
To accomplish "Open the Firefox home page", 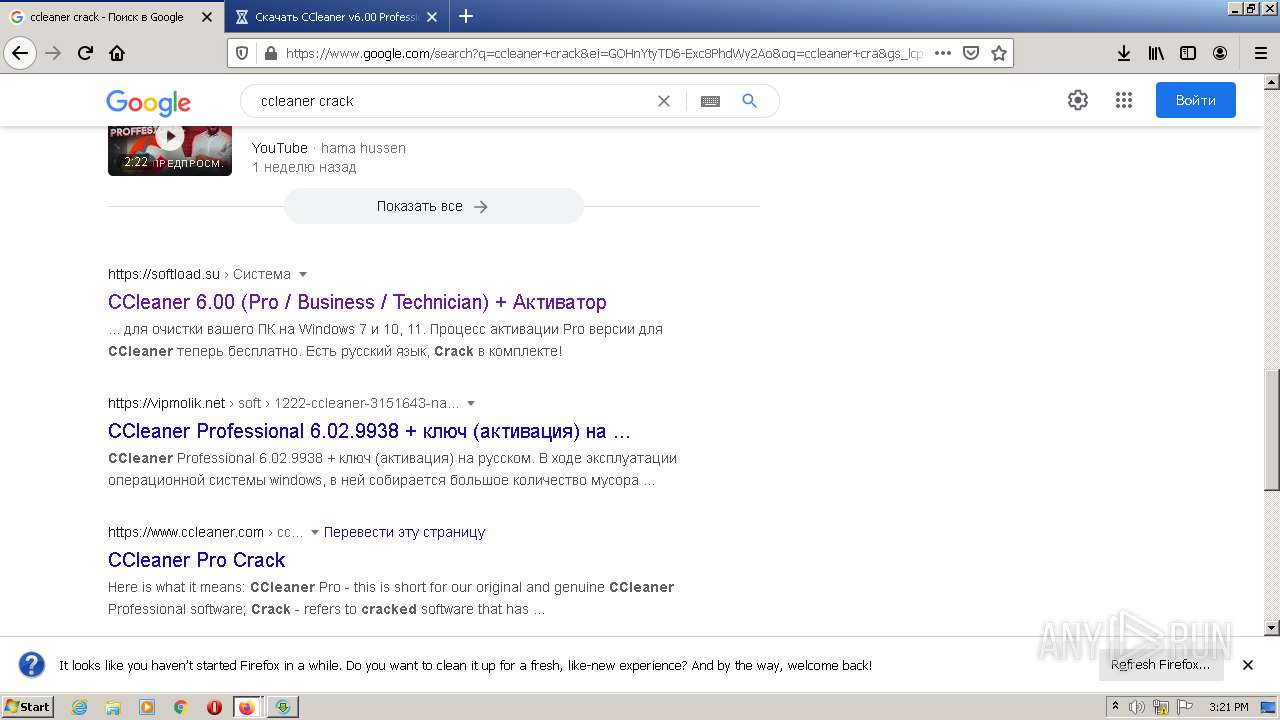I will (117, 53).
